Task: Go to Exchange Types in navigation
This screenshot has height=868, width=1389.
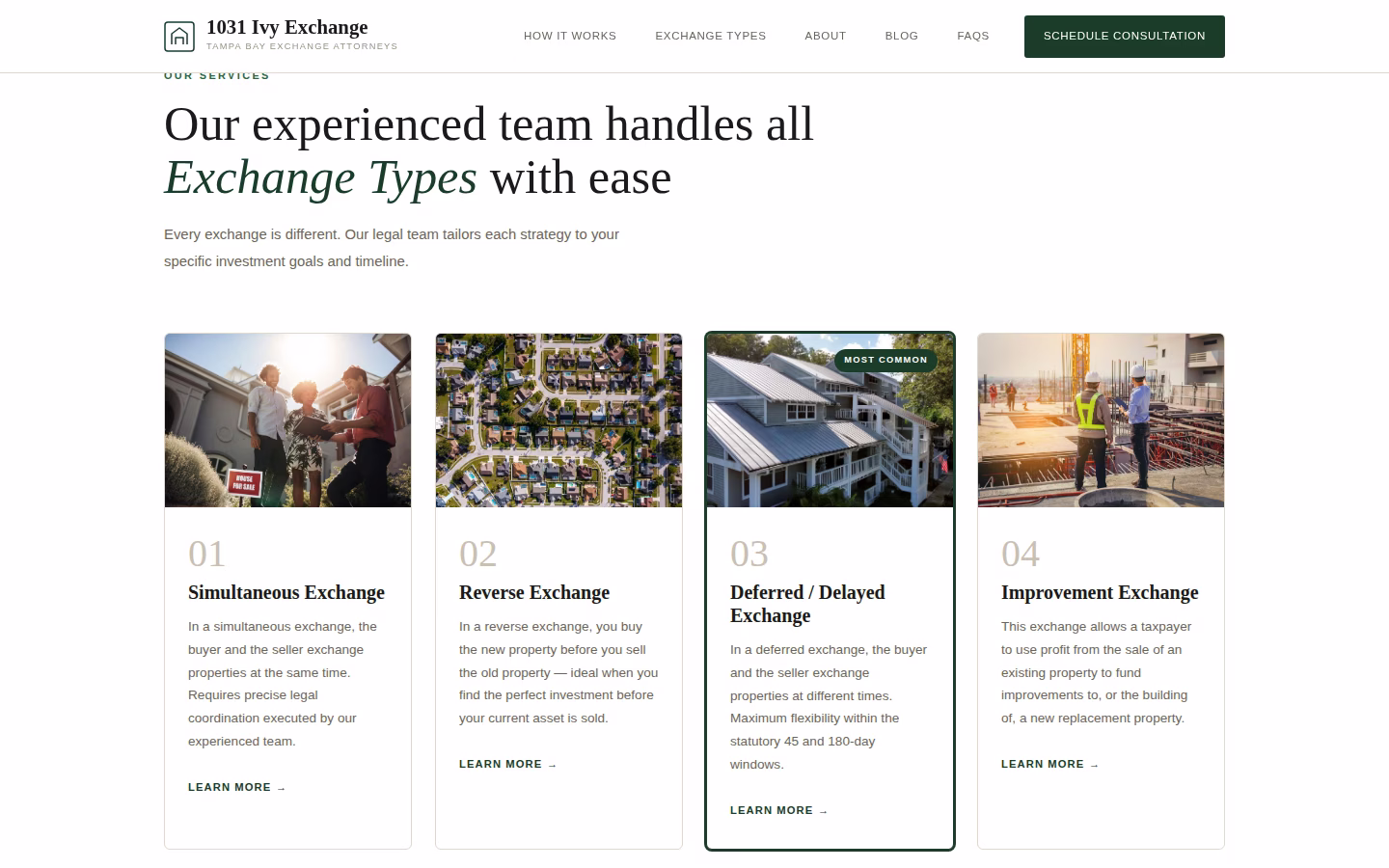Action: pyautogui.click(x=710, y=36)
